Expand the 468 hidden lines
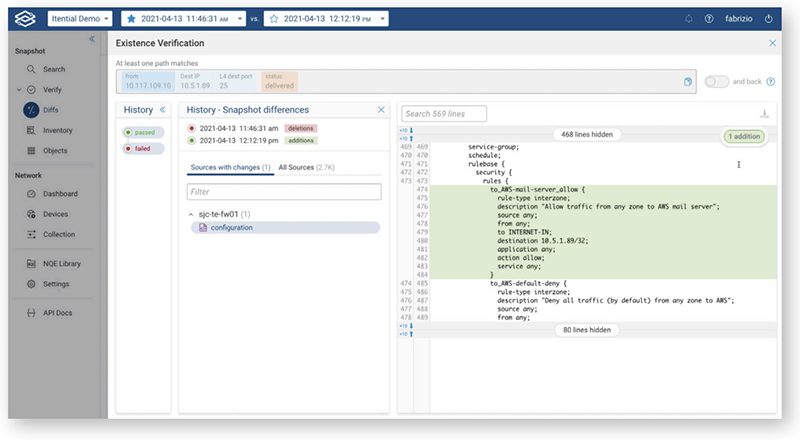This screenshot has width=800, height=440. click(587, 133)
